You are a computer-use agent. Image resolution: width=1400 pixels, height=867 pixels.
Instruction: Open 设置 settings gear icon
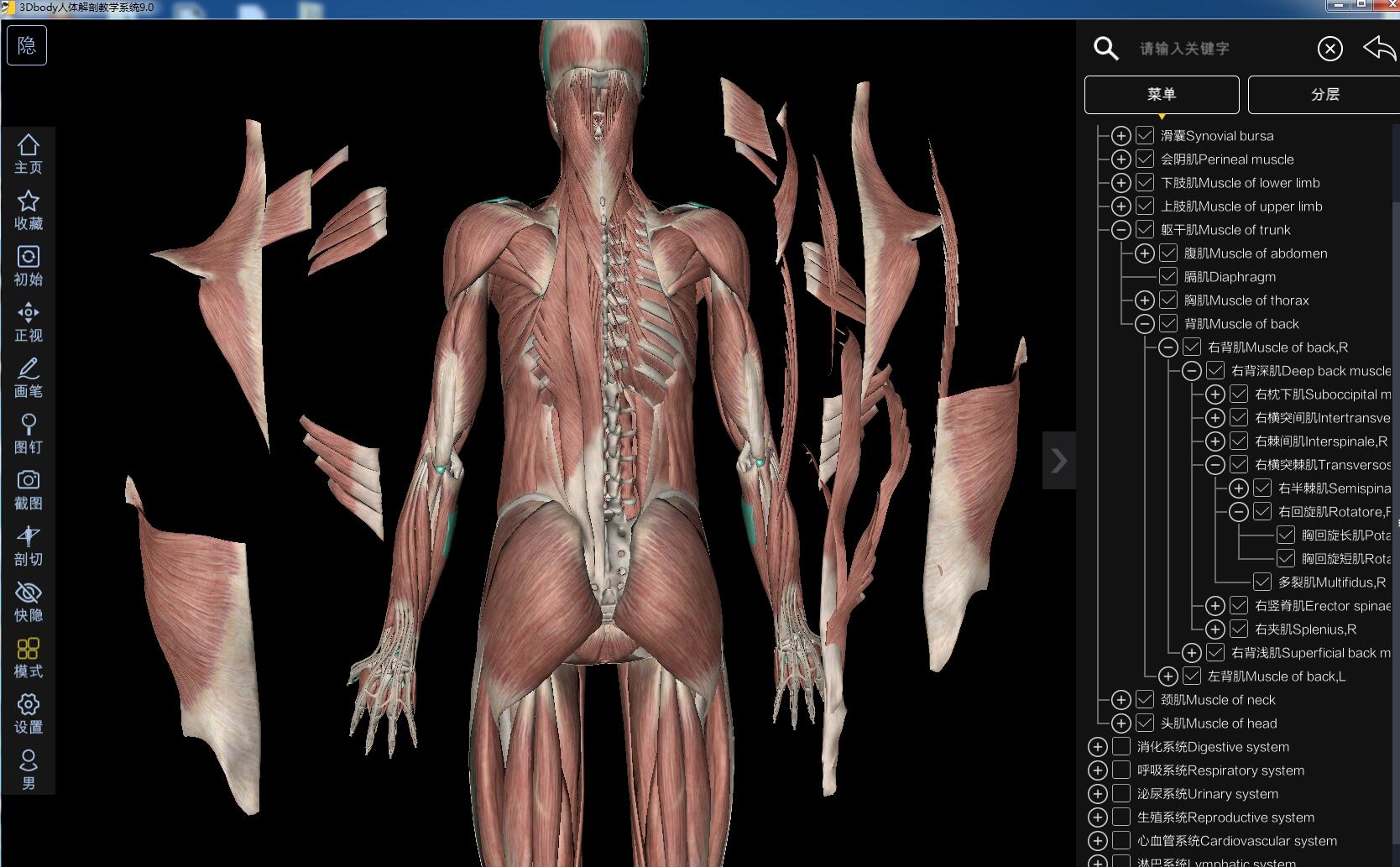click(x=28, y=713)
